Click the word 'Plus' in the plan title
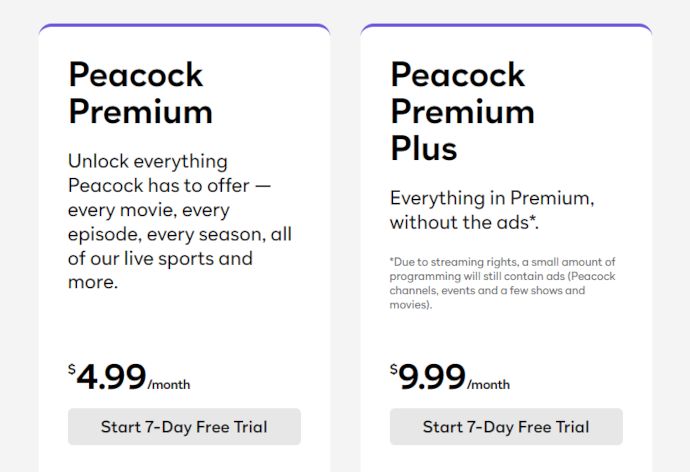690x472 pixels. pos(424,149)
